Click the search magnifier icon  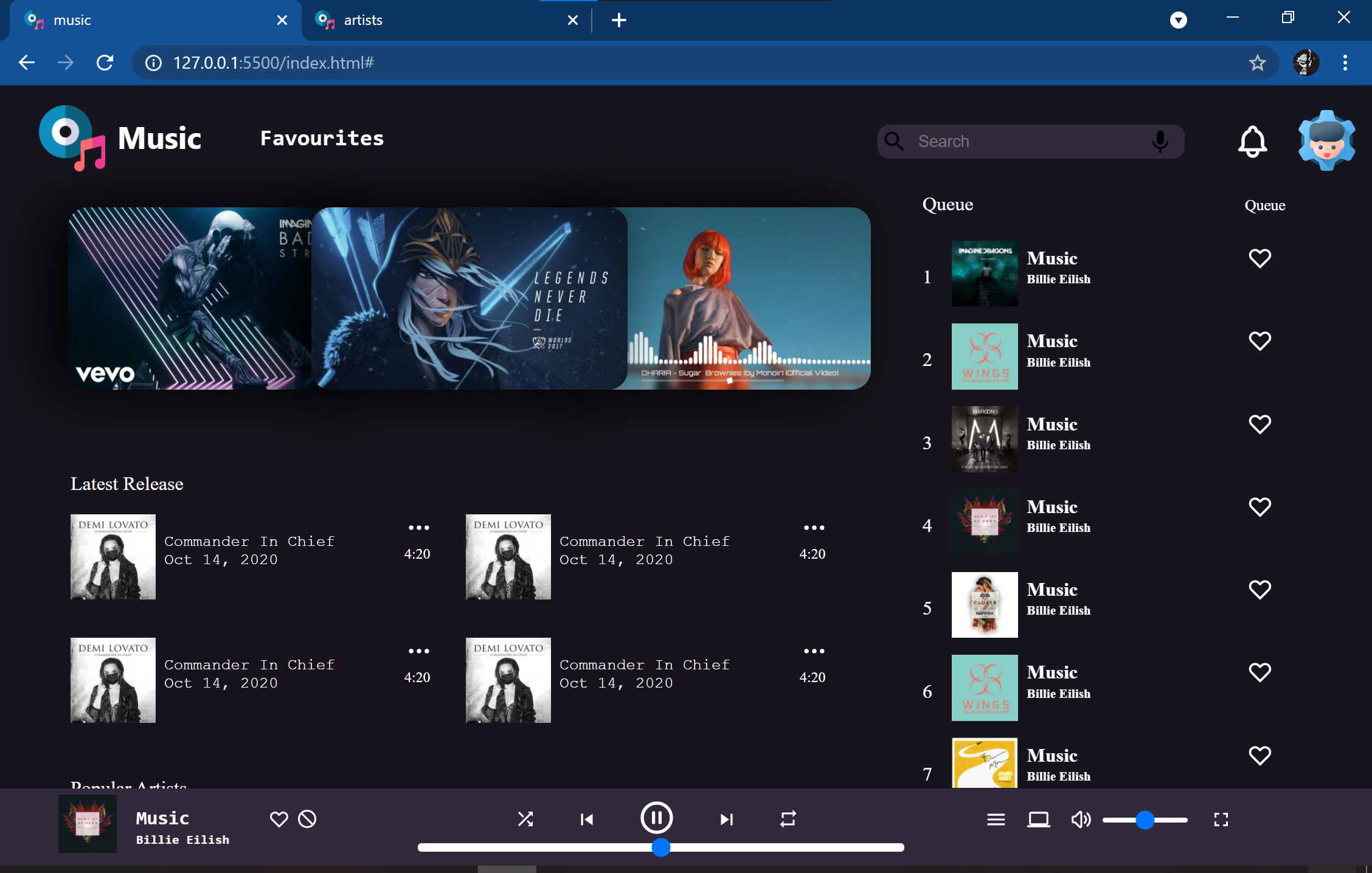pos(894,141)
